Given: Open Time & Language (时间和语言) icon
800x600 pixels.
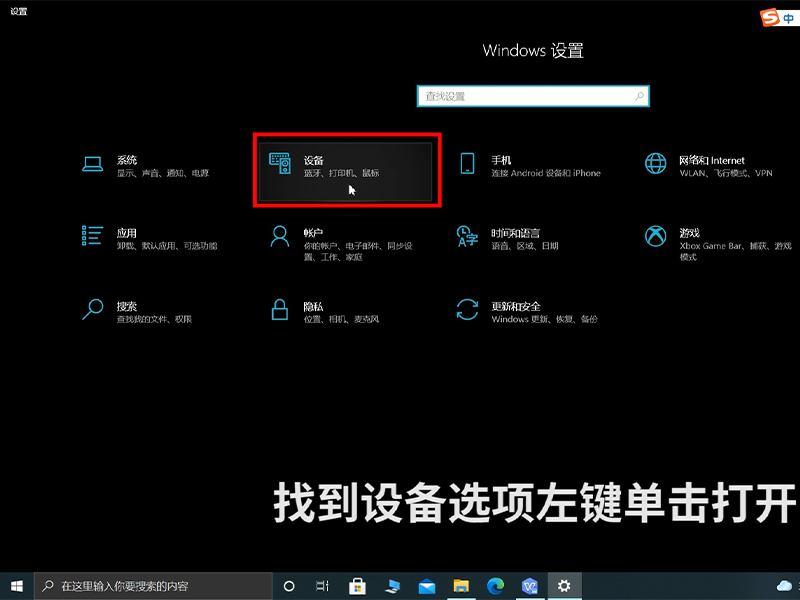Looking at the screenshot, I should tap(467, 236).
